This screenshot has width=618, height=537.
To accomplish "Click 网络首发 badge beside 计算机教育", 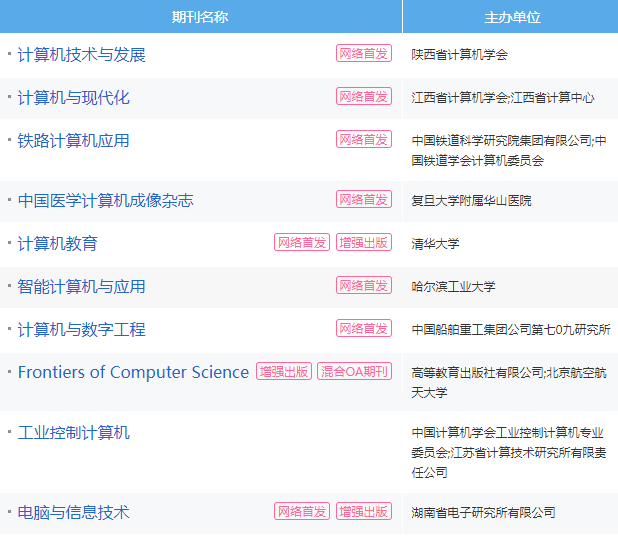I will 302,242.
